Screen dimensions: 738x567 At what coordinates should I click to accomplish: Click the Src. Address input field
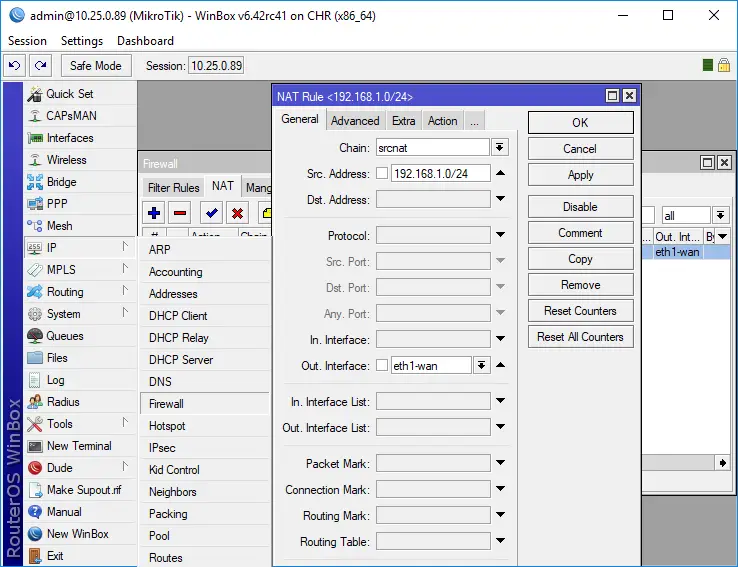(440, 174)
